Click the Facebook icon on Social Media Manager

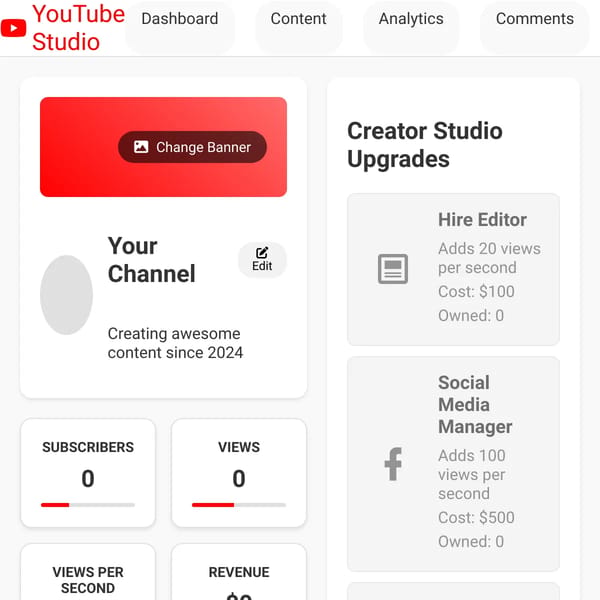[x=393, y=464]
